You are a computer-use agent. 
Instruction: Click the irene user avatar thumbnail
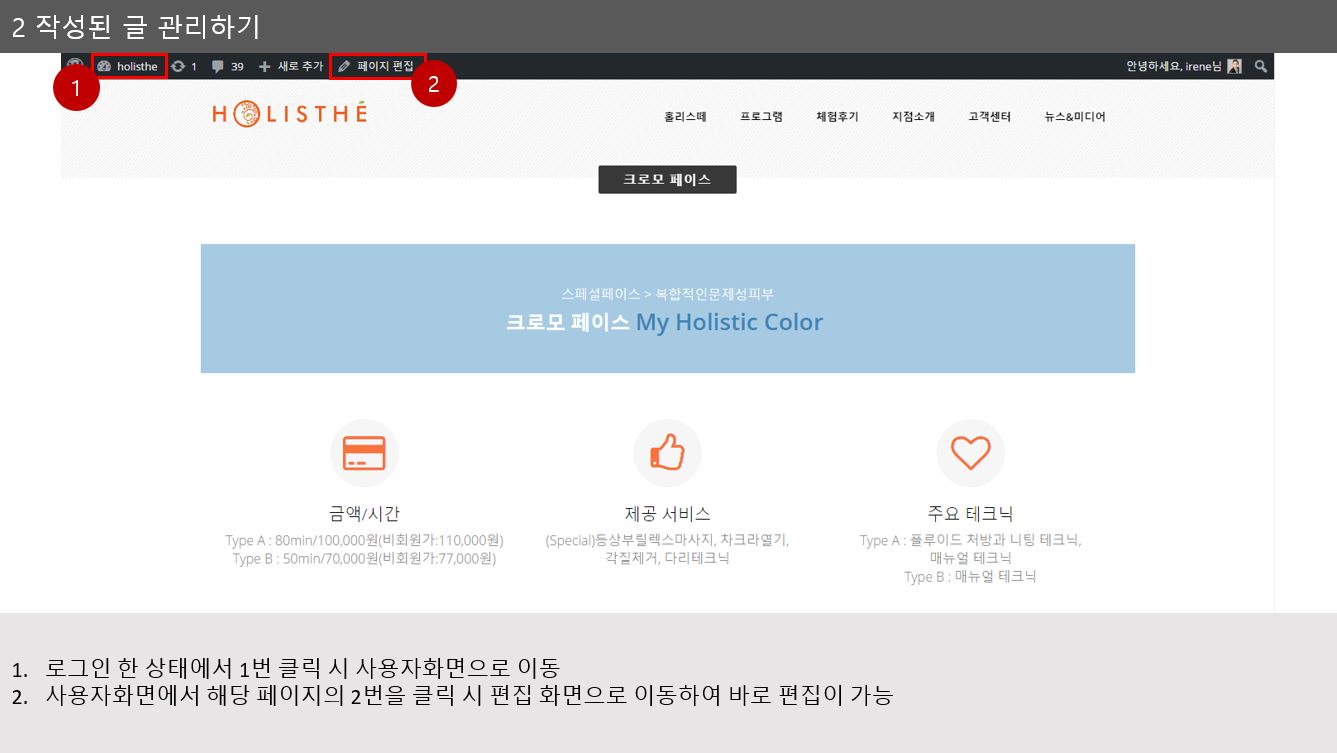coord(1235,66)
